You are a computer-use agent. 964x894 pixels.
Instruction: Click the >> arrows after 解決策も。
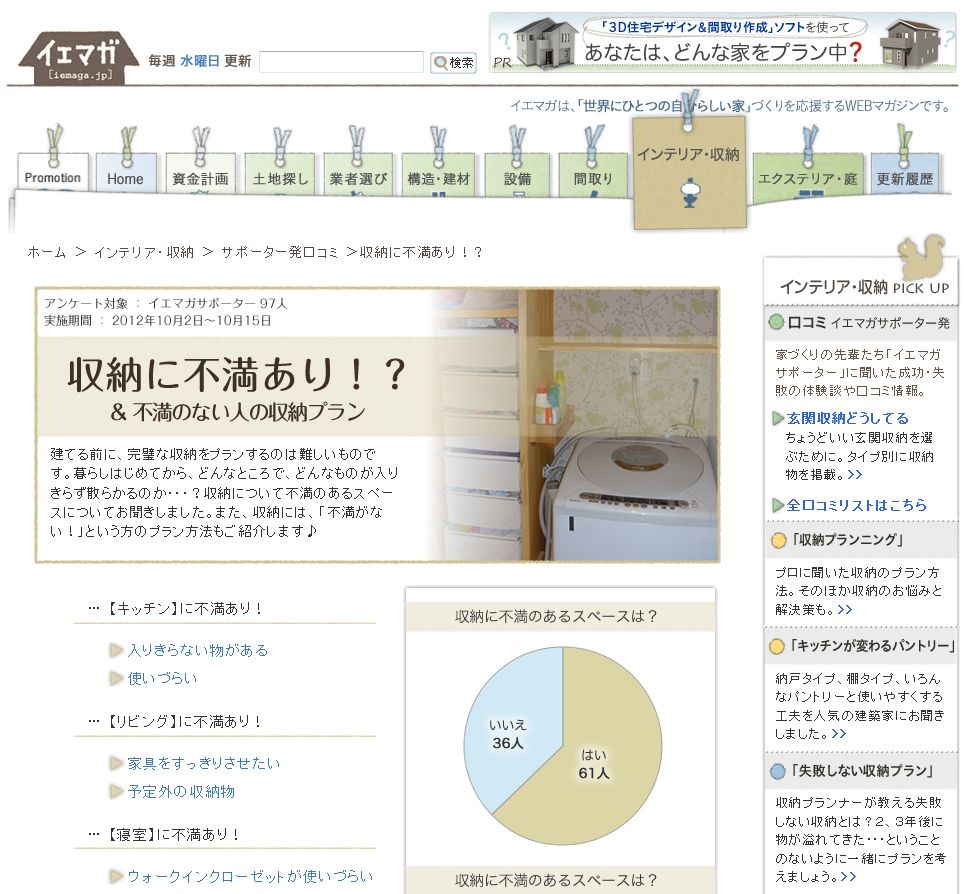(845, 609)
